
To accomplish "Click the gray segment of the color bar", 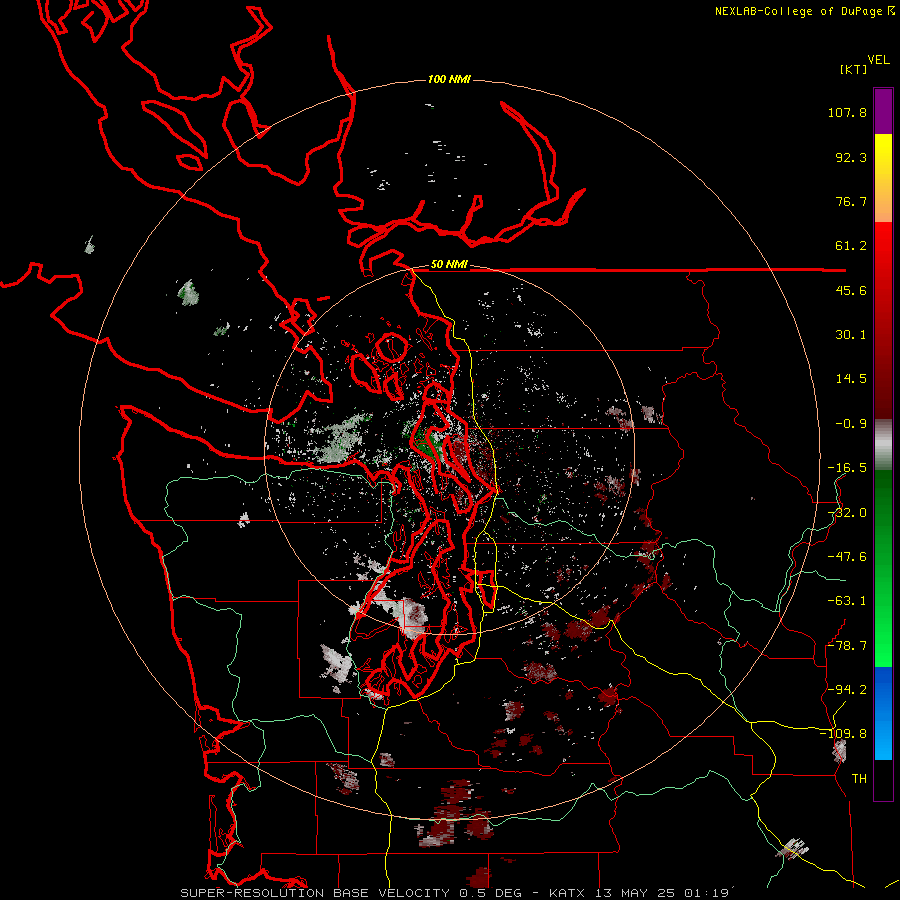I will [883, 445].
